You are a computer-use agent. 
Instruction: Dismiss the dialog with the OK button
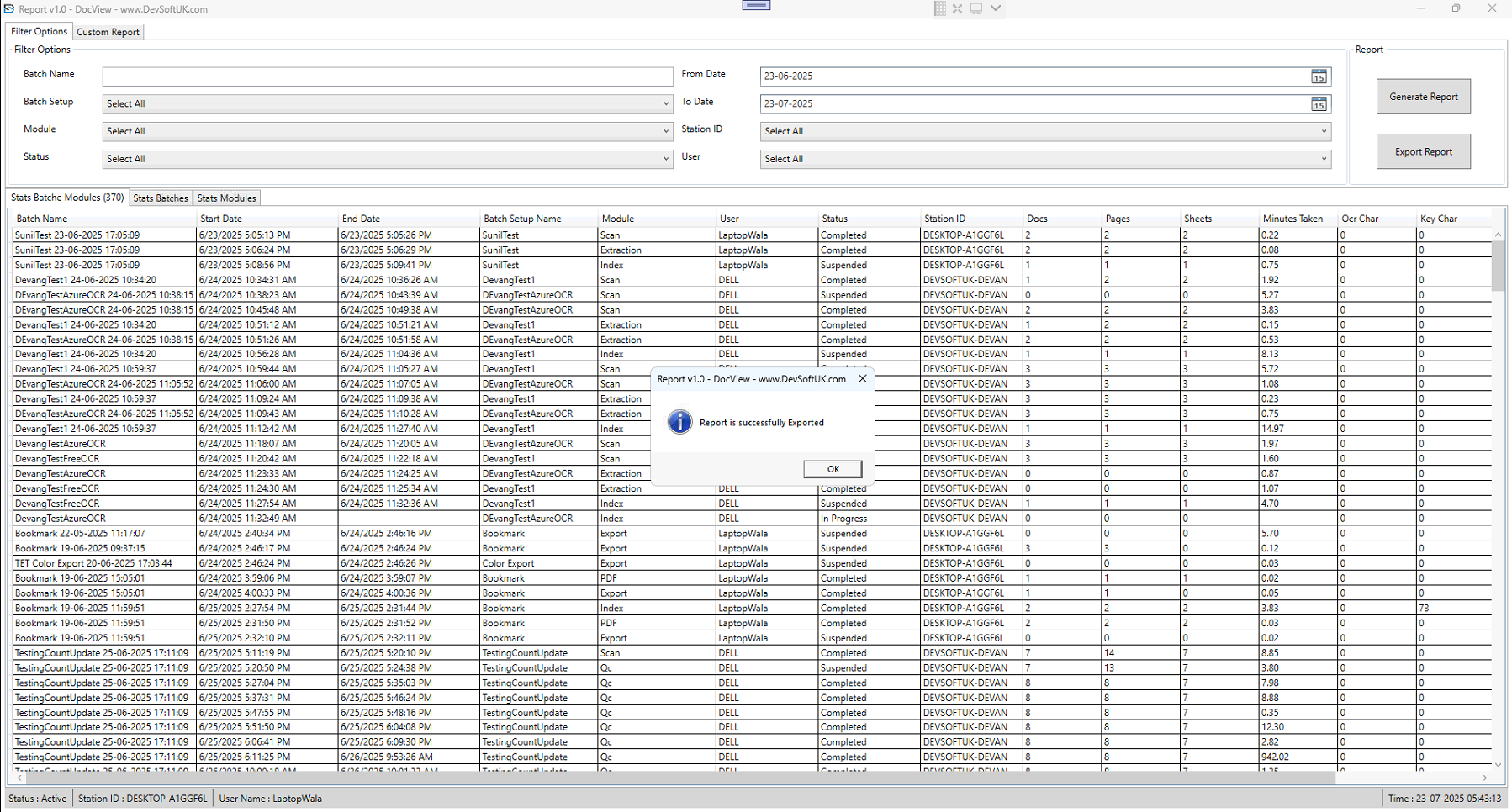(x=832, y=468)
